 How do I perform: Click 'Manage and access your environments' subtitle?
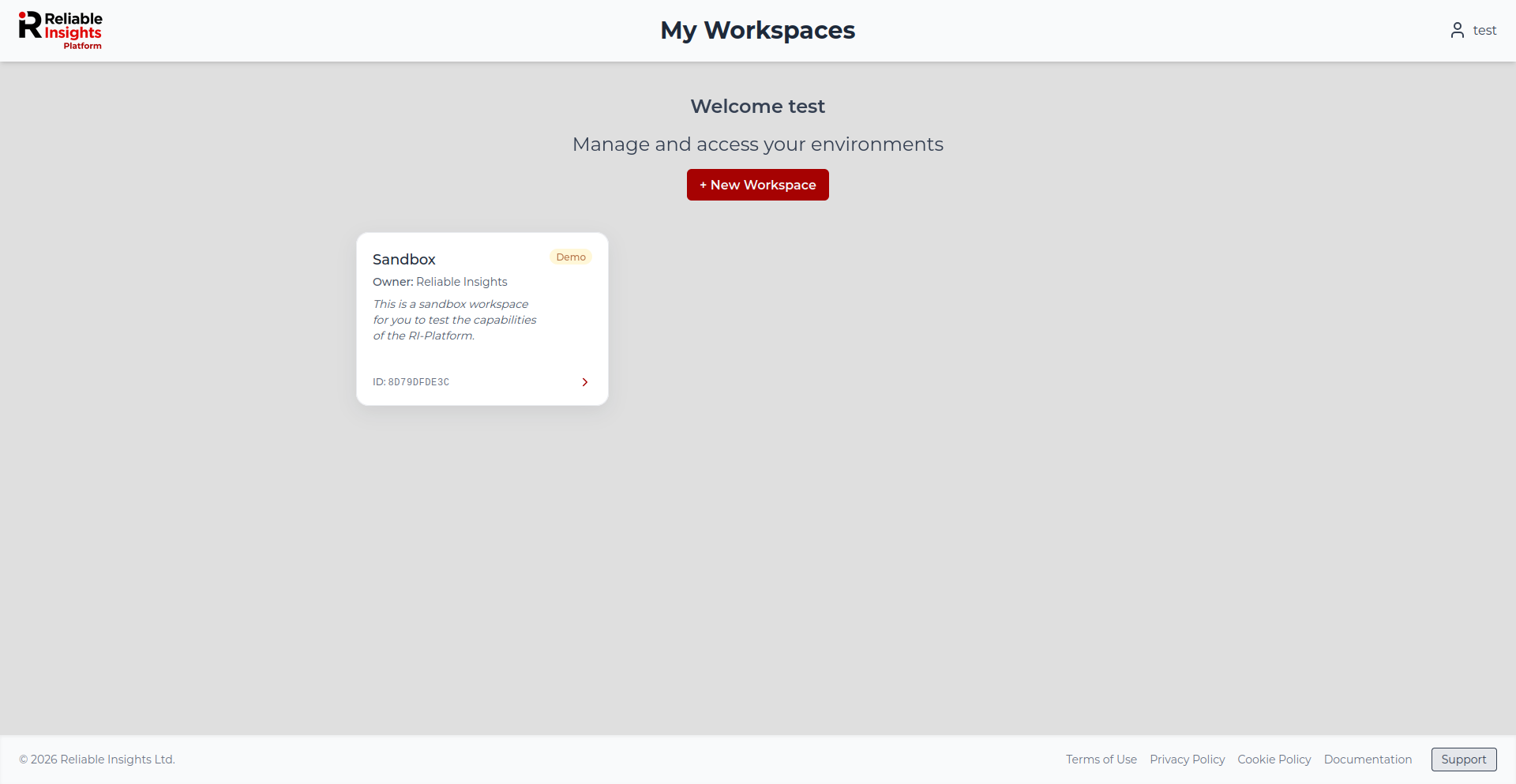[x=758, y=144]
